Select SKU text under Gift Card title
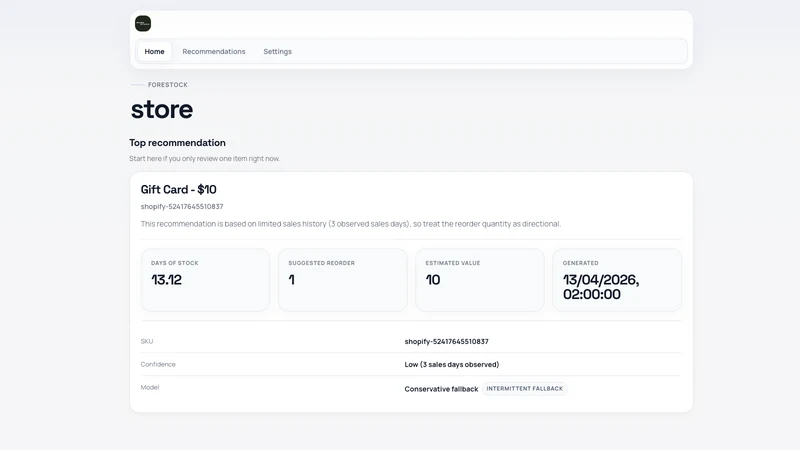The width and height of the screenshot is (800, 450). tap(182, 207)
